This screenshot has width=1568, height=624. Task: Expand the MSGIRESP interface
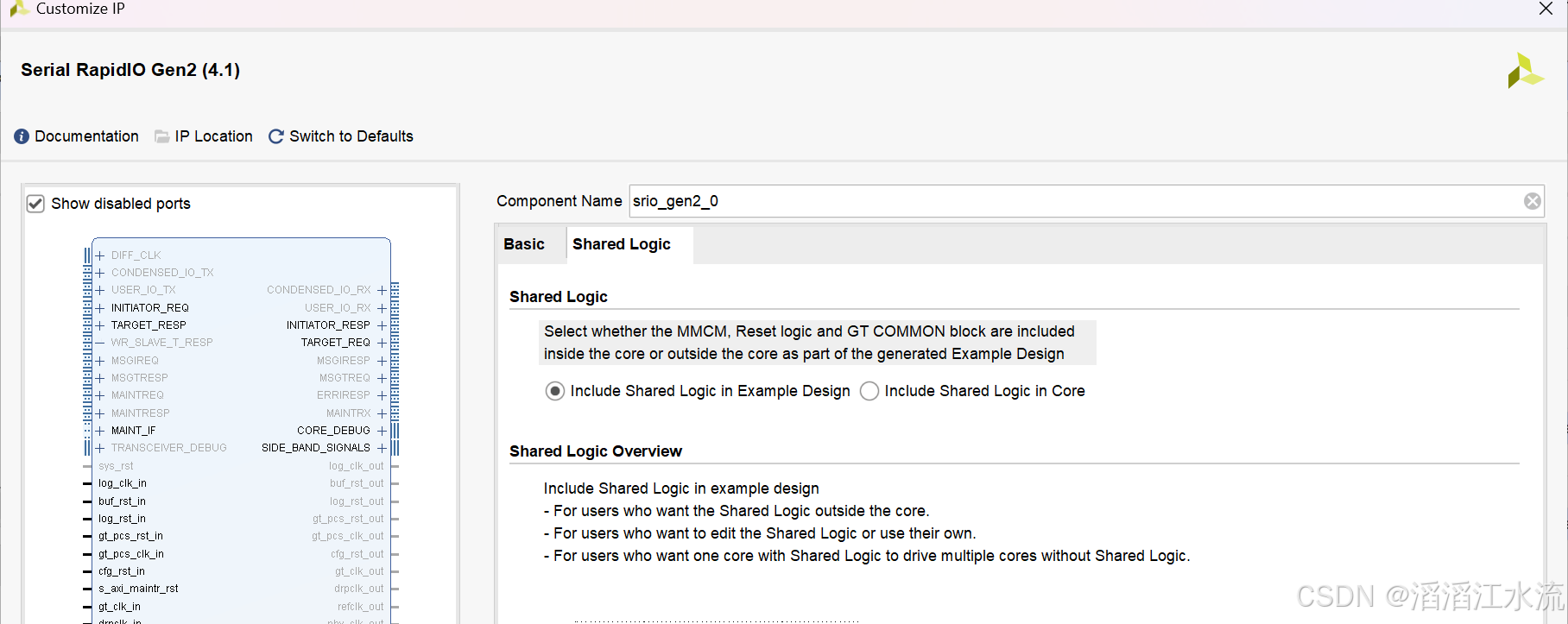tap(382, 361)
